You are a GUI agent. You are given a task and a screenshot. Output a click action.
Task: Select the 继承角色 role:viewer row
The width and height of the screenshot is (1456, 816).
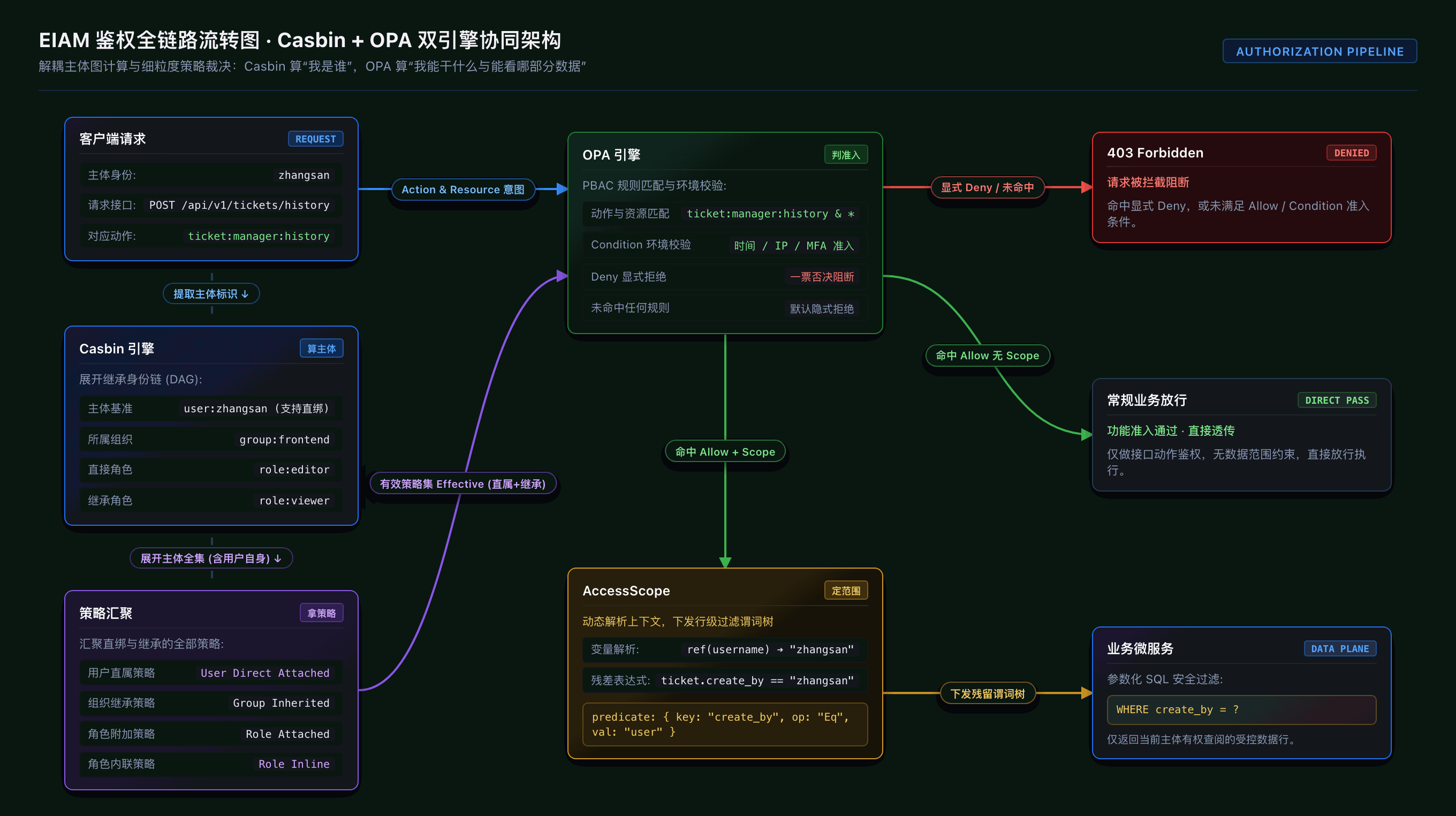tap(211, 501)
